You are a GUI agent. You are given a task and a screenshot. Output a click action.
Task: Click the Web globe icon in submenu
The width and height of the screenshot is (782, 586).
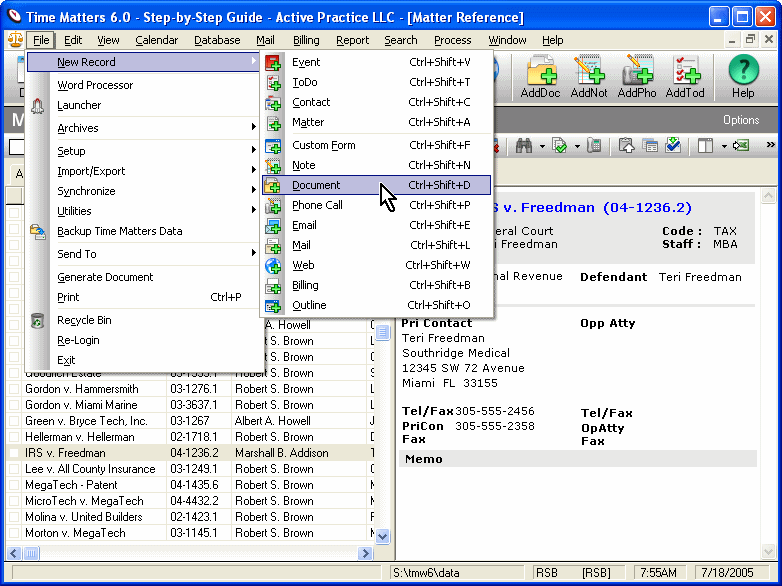coord(273,265)
